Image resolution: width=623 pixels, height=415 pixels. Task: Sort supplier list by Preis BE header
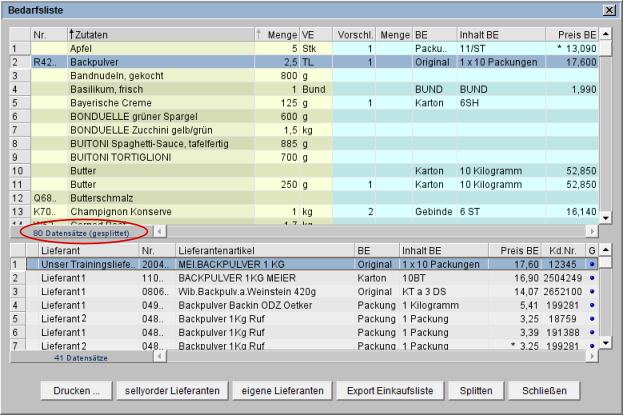point(548,250)
